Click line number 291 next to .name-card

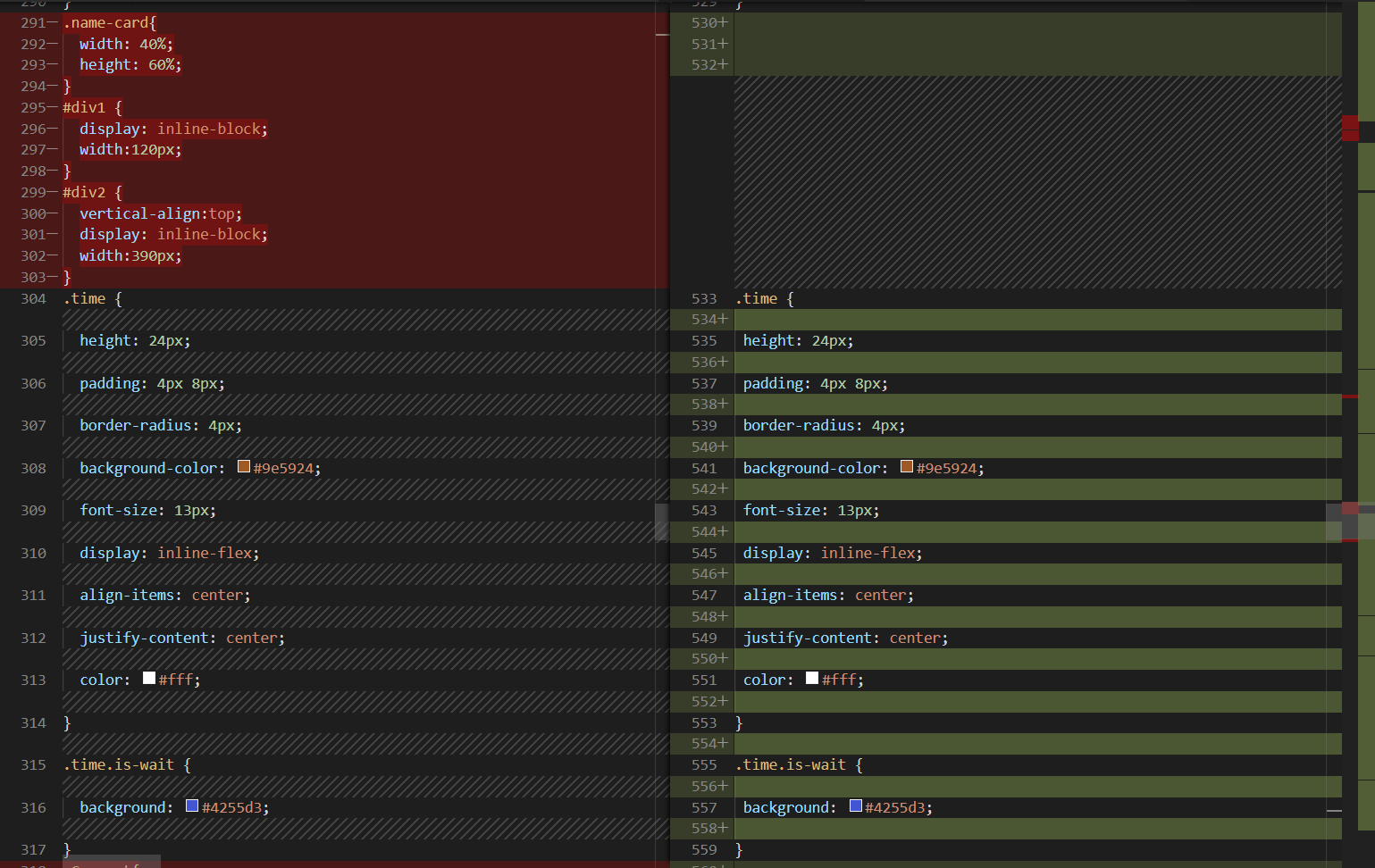pyautogui.click(x=33, y=22)
